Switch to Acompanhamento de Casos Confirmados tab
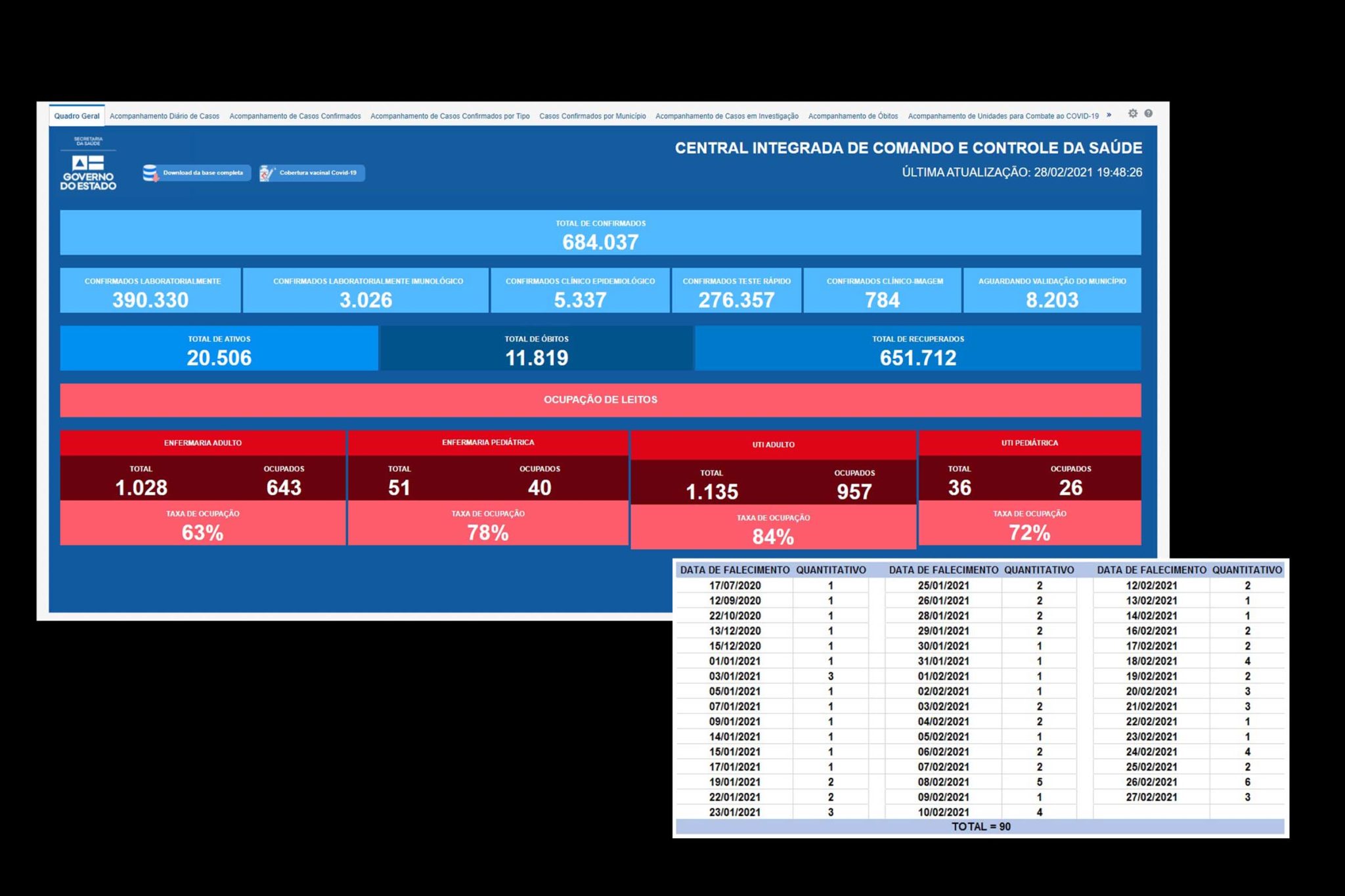The height and width of the screenshot is (896, 1345). [295, 116]
